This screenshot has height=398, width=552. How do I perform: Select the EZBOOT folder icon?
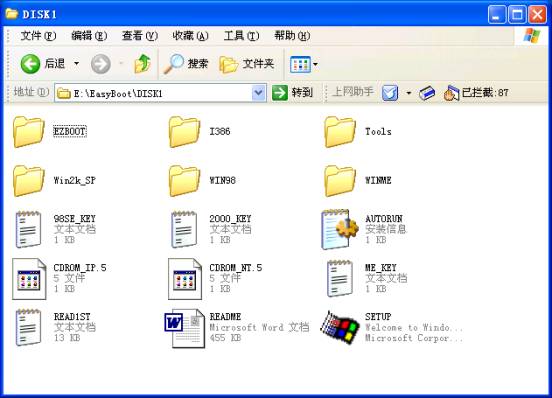(x=29, y=132)
